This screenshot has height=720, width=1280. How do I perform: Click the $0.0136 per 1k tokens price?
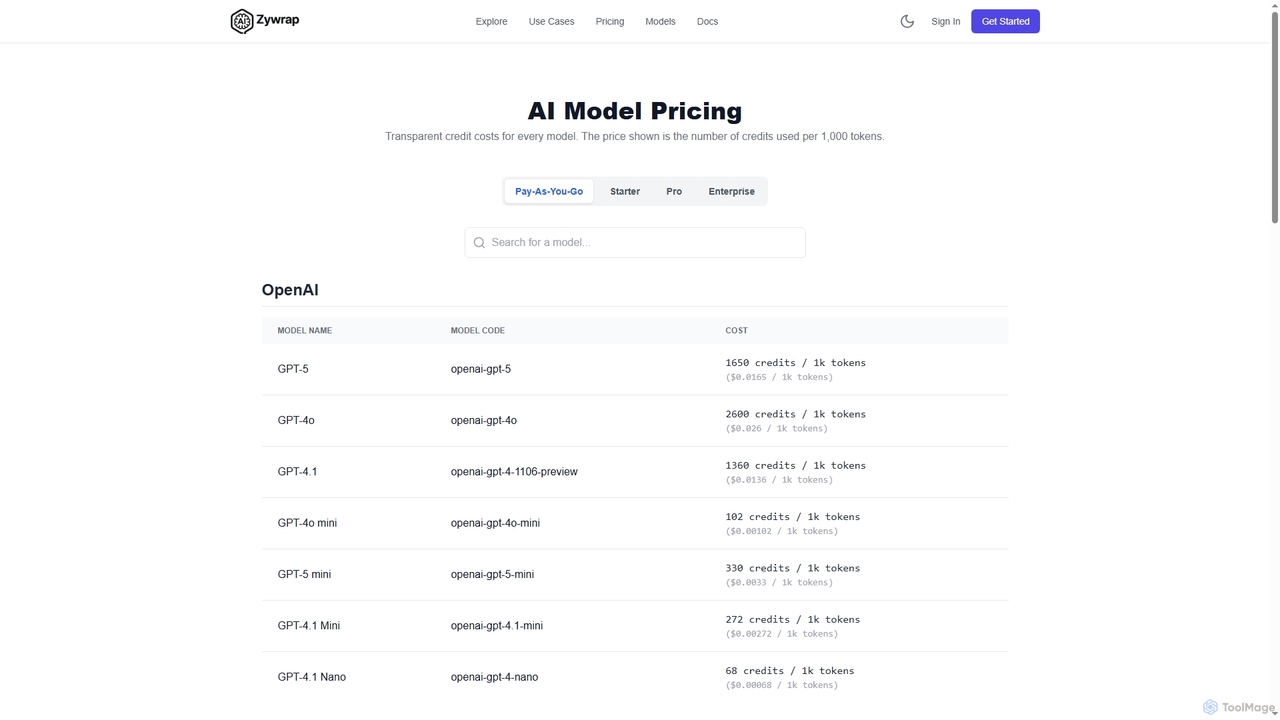[779, 480]
